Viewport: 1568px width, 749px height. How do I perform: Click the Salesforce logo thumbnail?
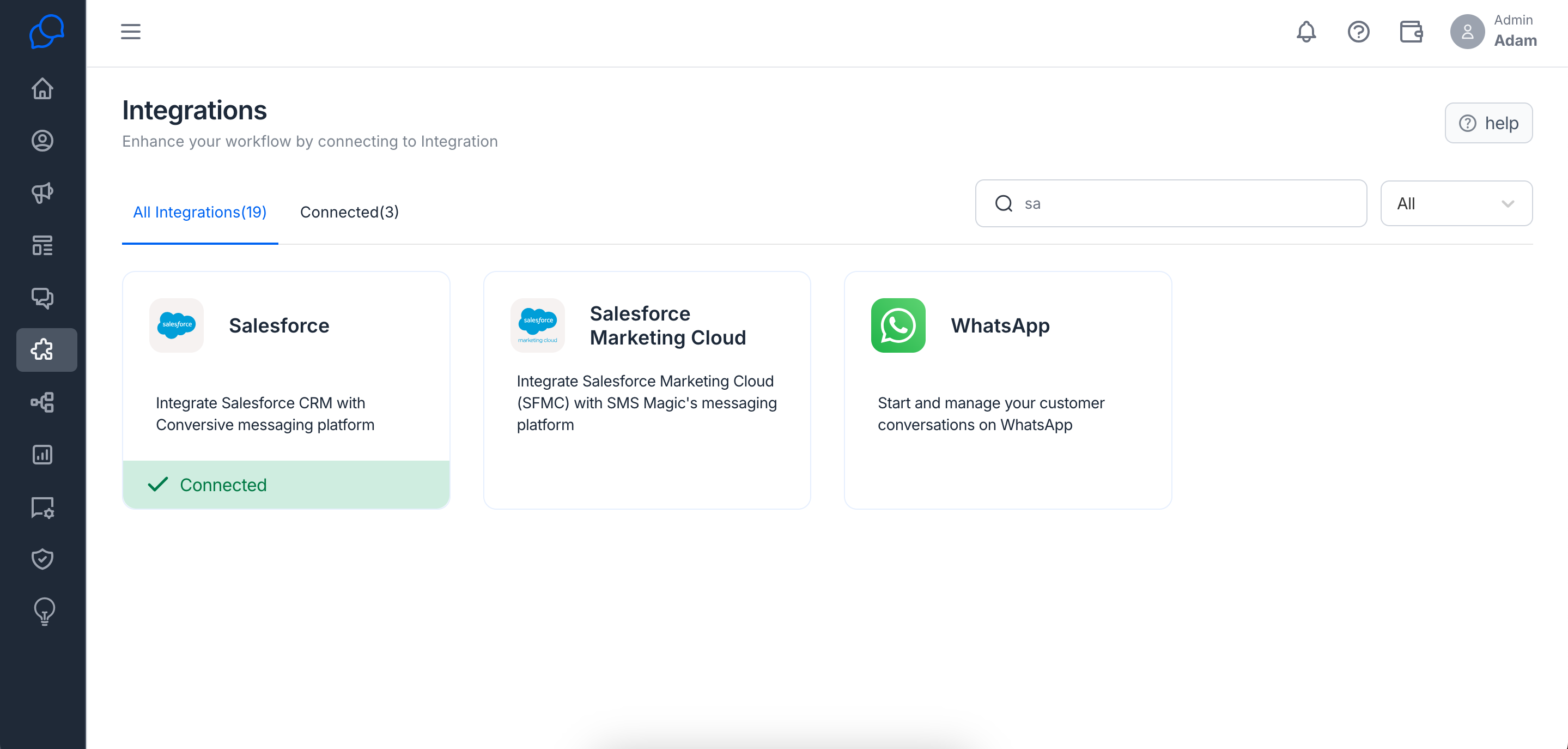pyautogui.click(x=177, y=325)
